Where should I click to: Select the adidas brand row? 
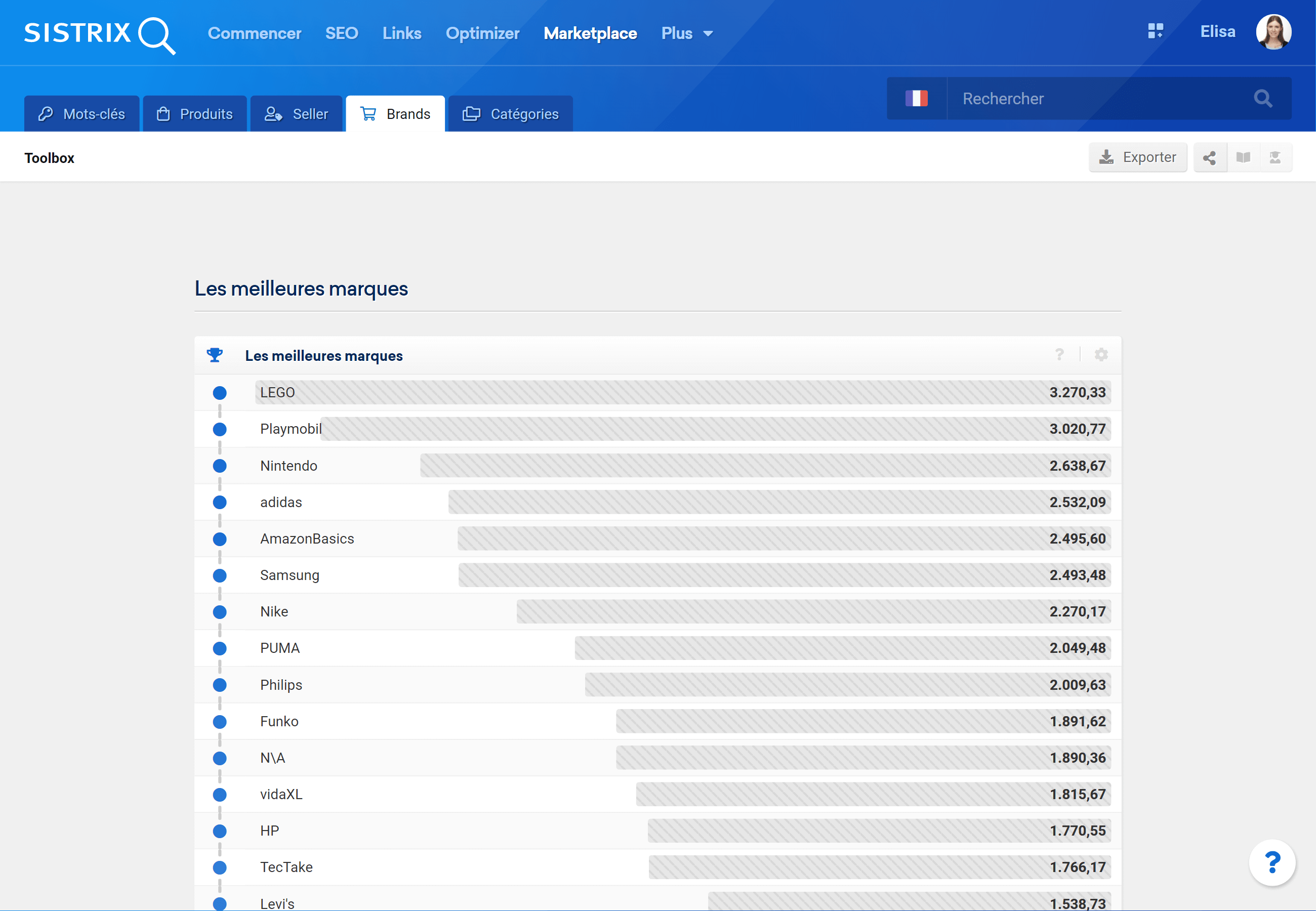pyautogui.click(x=657, y=502)
